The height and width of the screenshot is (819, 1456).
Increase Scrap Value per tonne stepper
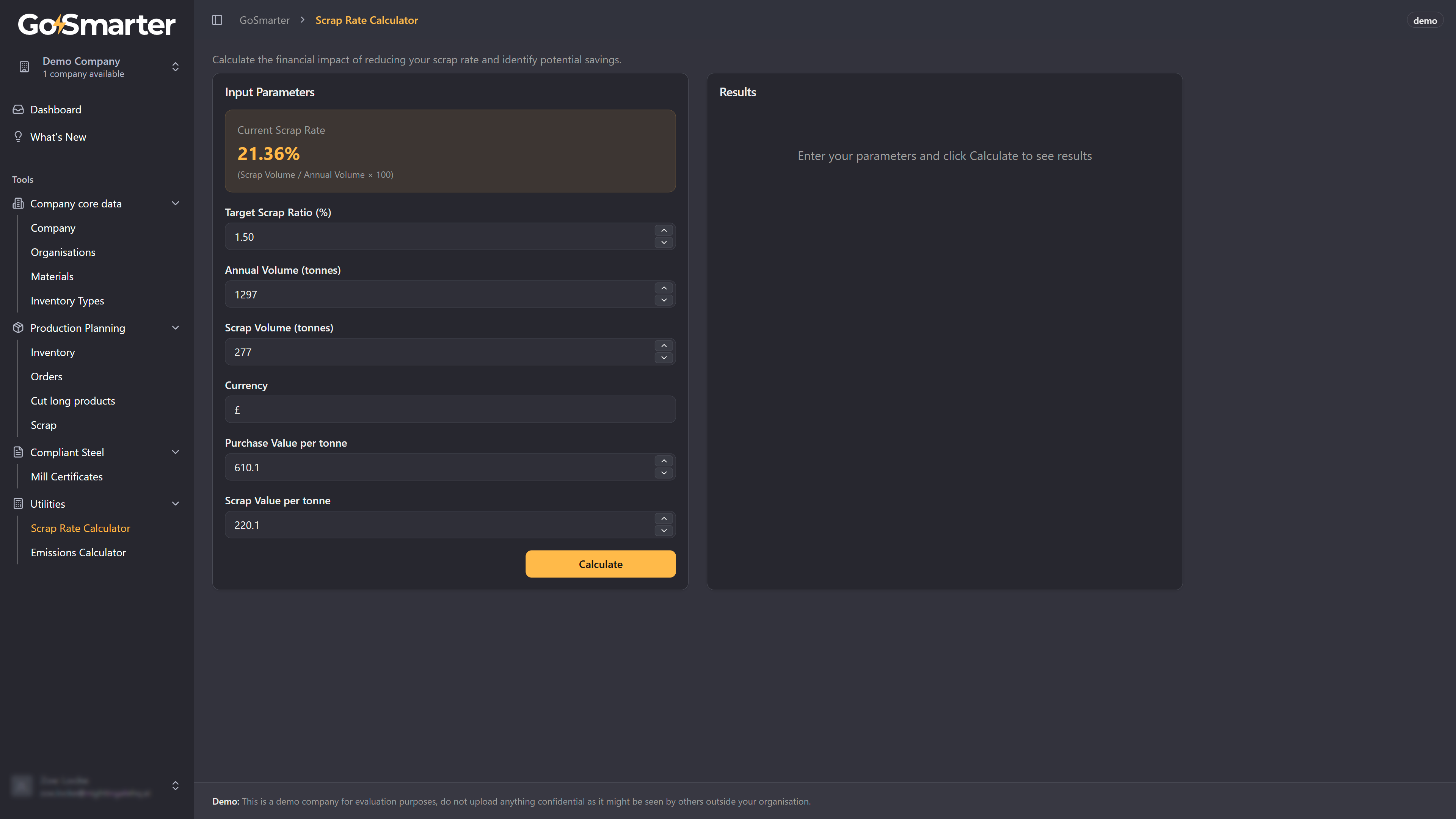point(664,519)
